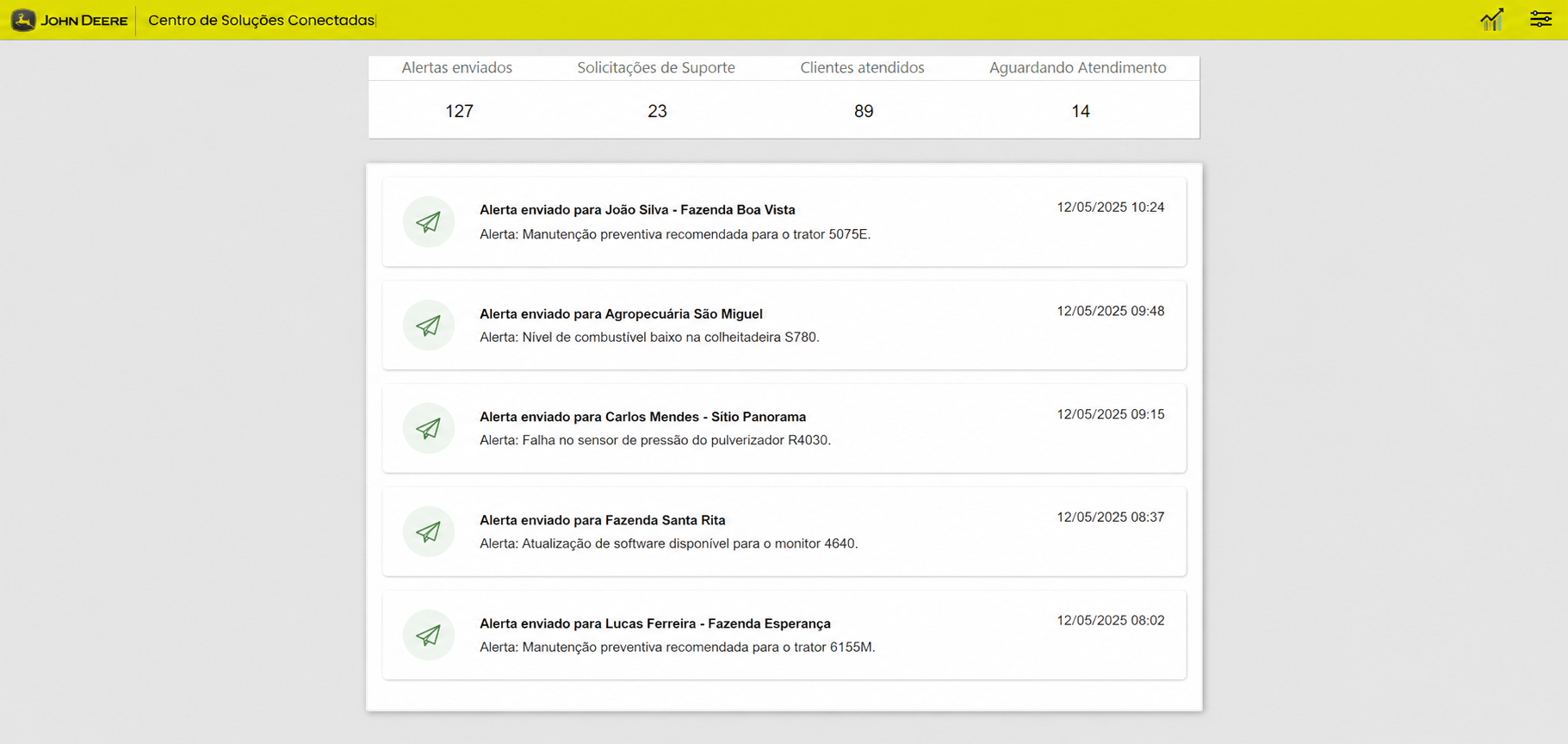
Task: Click the 14 awaiting service count
Action: [x=1080, y=111]
